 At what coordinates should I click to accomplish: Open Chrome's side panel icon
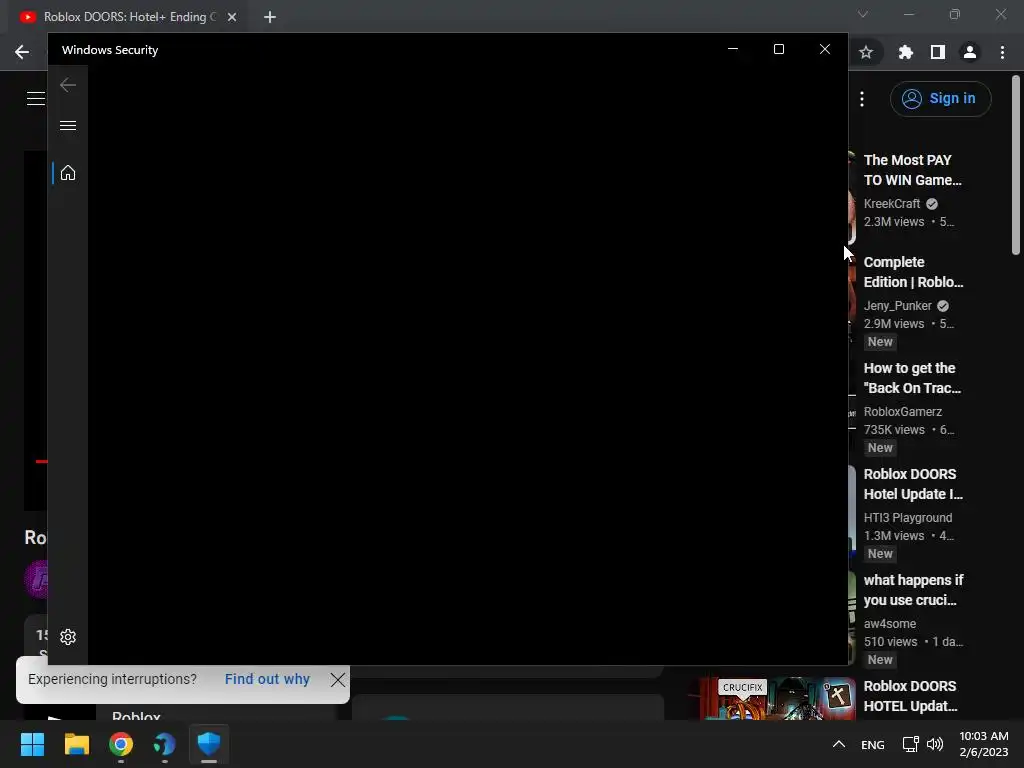pos(938,52)
